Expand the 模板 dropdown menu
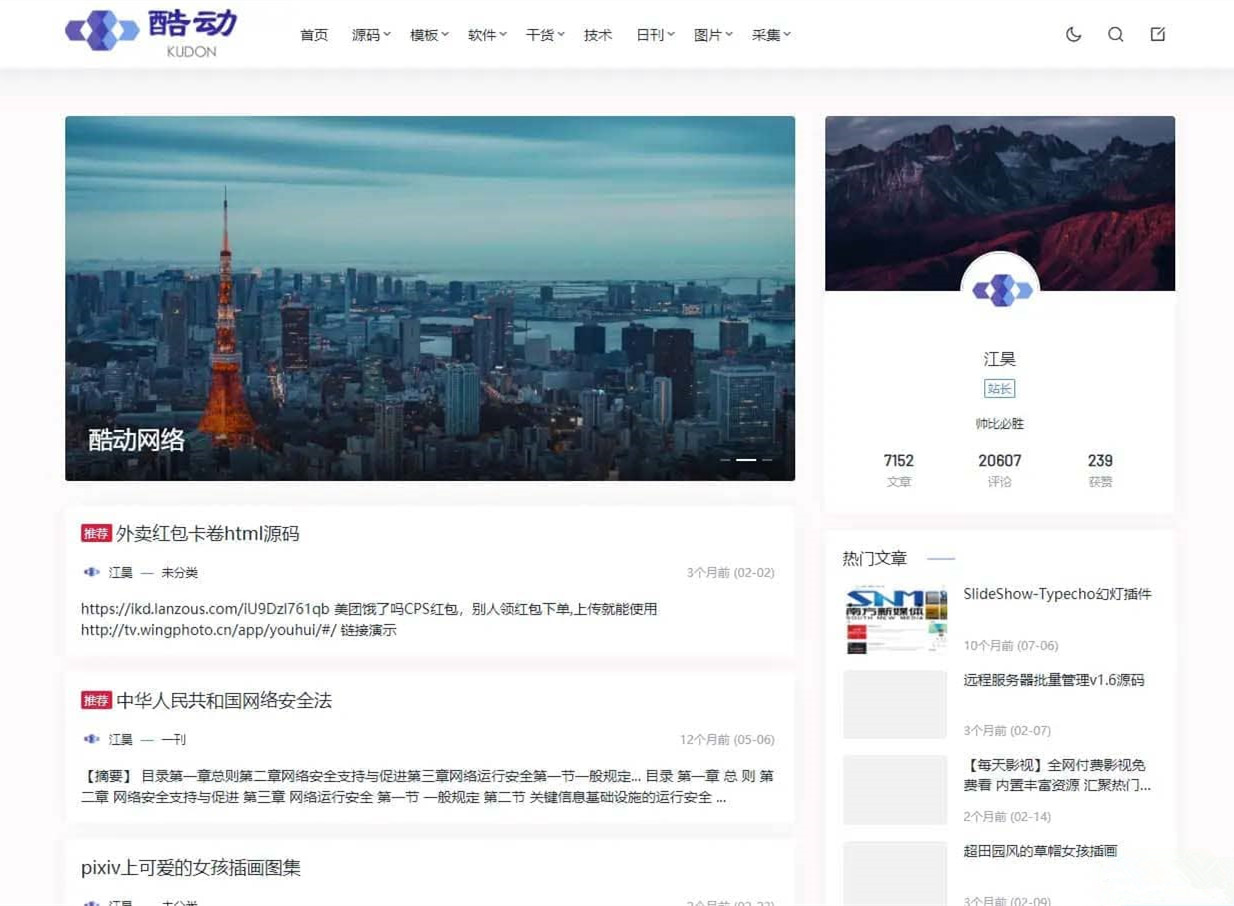The height and width of the screenshot is (906, 1234). pos(429,34)
